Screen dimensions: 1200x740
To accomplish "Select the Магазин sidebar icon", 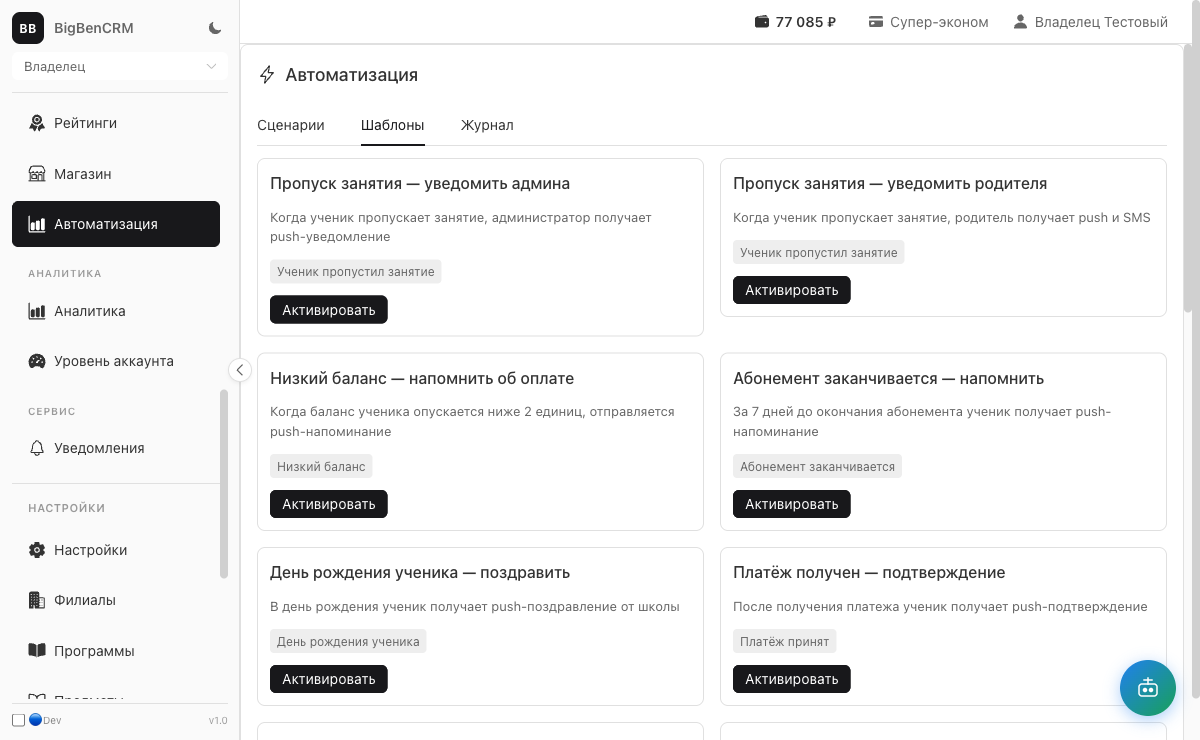I will (37, 173).
